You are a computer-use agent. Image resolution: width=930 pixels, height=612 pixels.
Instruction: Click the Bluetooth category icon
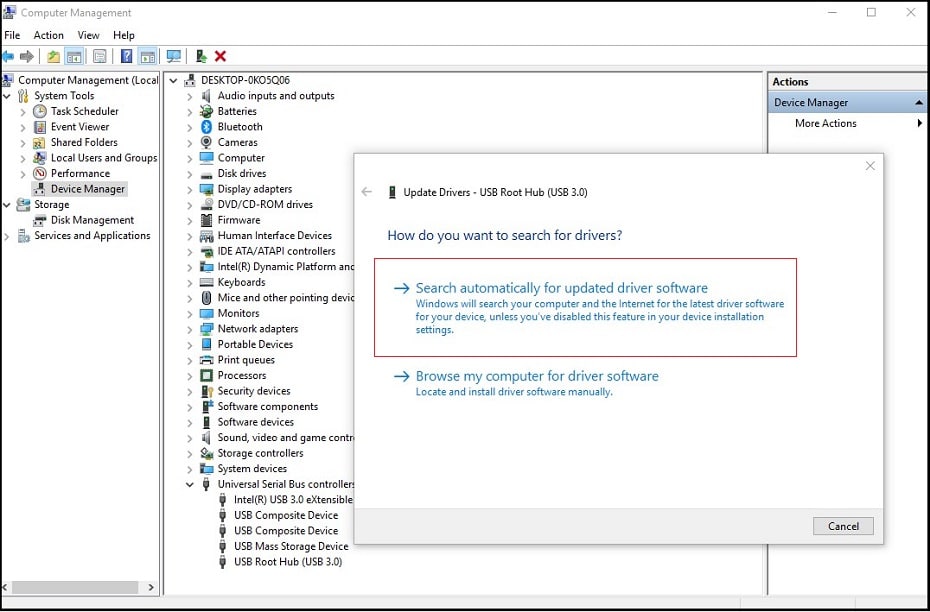[x=206, y=127]
